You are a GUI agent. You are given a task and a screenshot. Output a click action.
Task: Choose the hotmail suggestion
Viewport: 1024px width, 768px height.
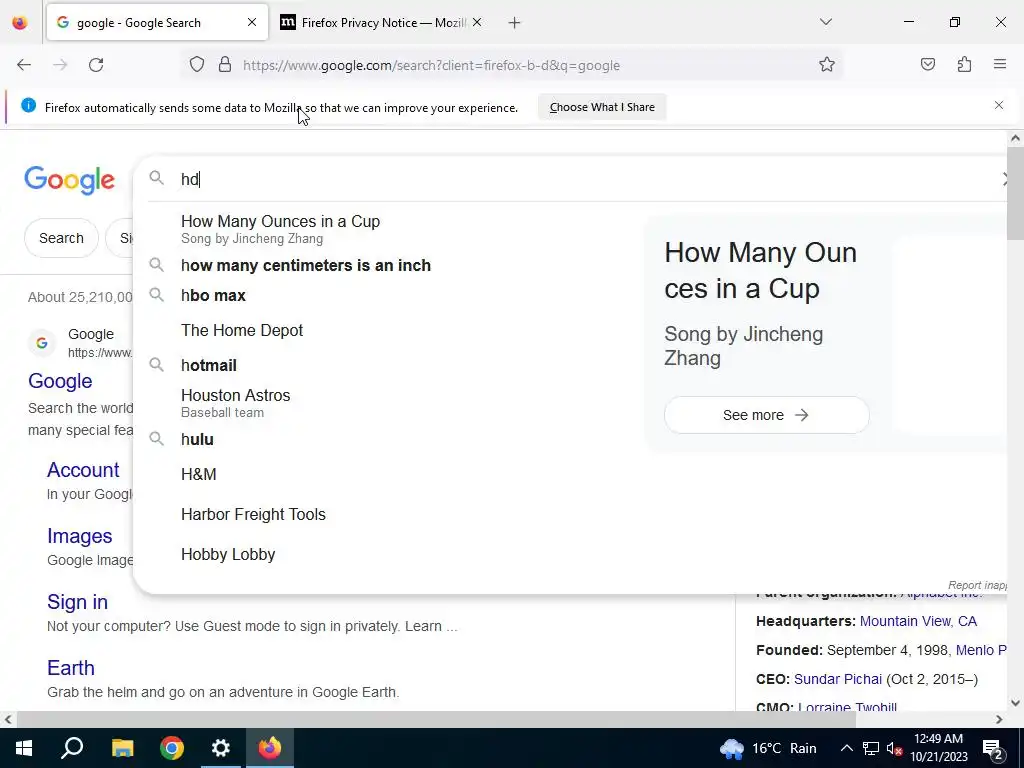click(208, 365)
